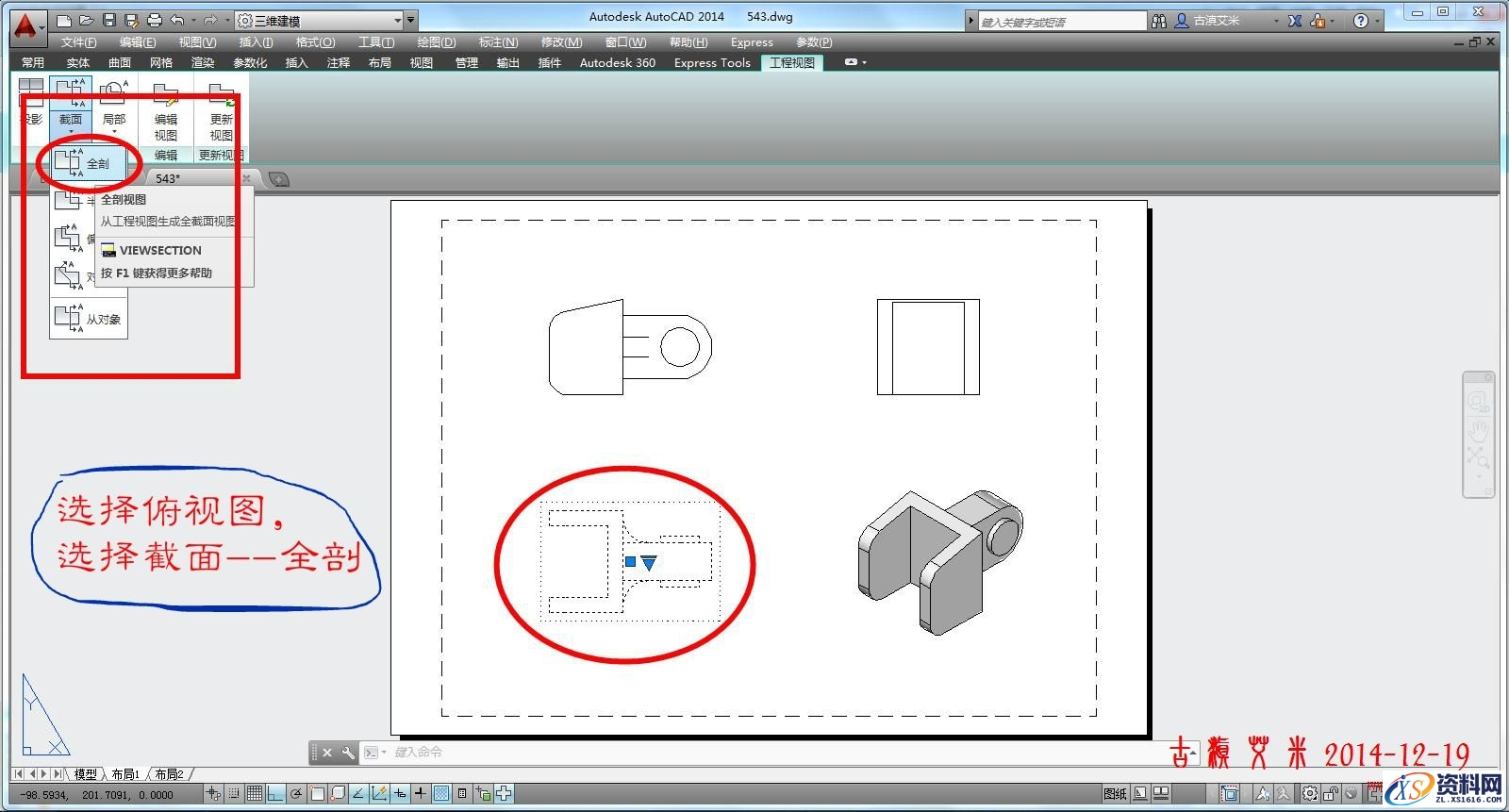This screenshot has width=1509, height=812.
Task: Click the 更新视图 update view icon
Action: click(222, 111)
